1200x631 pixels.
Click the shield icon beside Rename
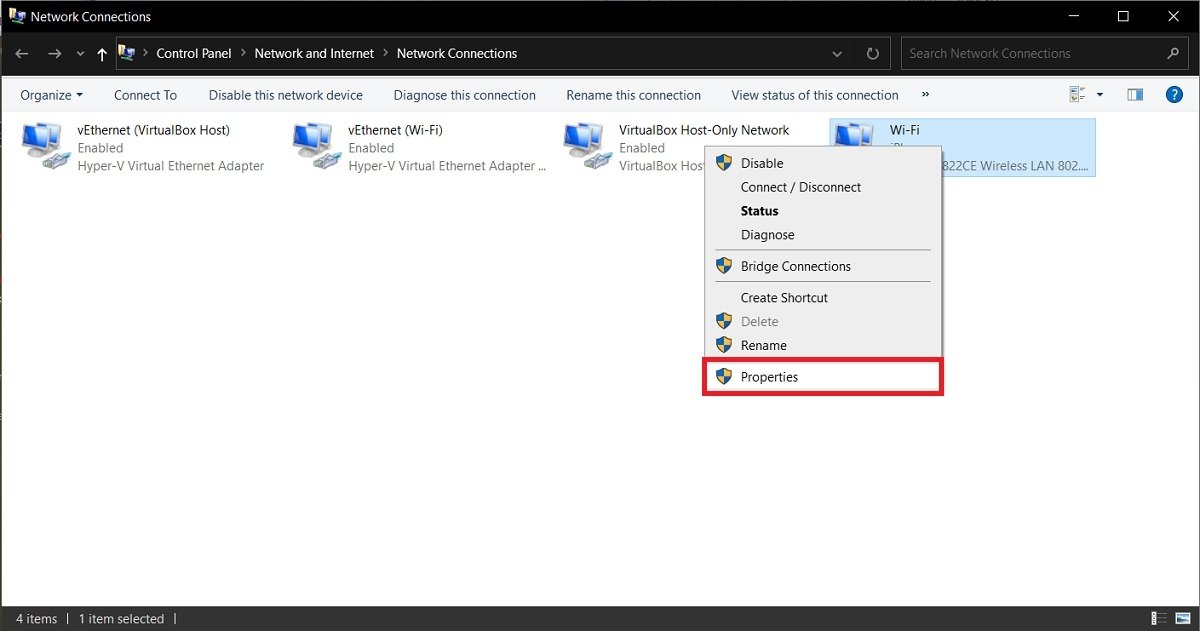[x=724, y=345]
